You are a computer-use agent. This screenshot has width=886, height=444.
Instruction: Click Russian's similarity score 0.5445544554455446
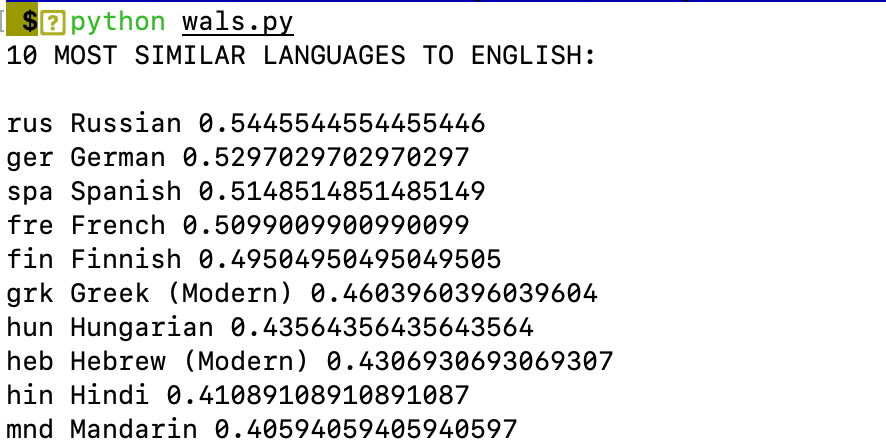(x=341, y=124)
